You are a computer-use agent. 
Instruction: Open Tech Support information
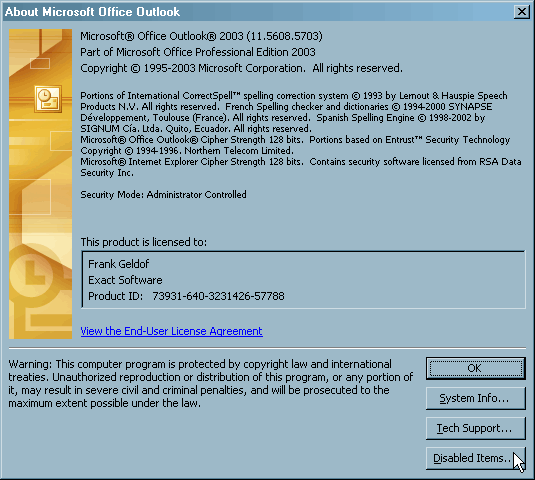[475, 428]
